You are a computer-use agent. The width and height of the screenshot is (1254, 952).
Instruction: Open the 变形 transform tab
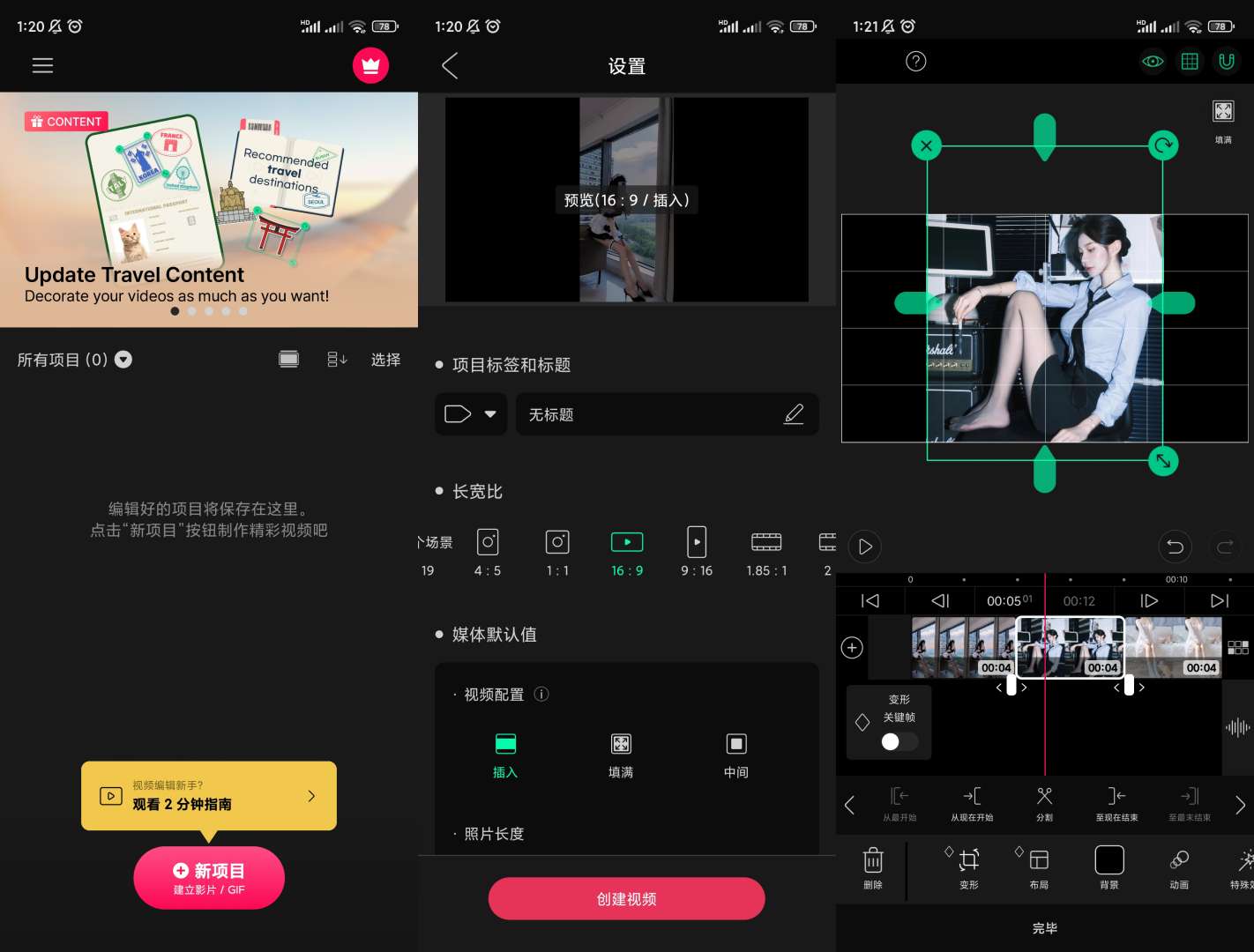pyautogui.click(x=968, y=868)
